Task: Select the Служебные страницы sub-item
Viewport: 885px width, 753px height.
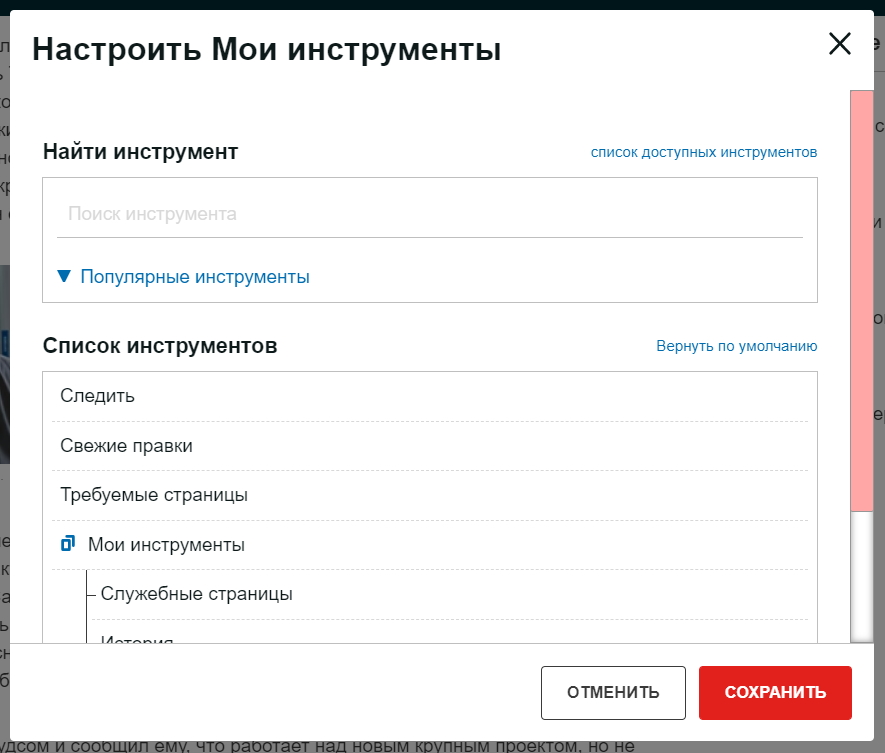Action: point(450,594)
